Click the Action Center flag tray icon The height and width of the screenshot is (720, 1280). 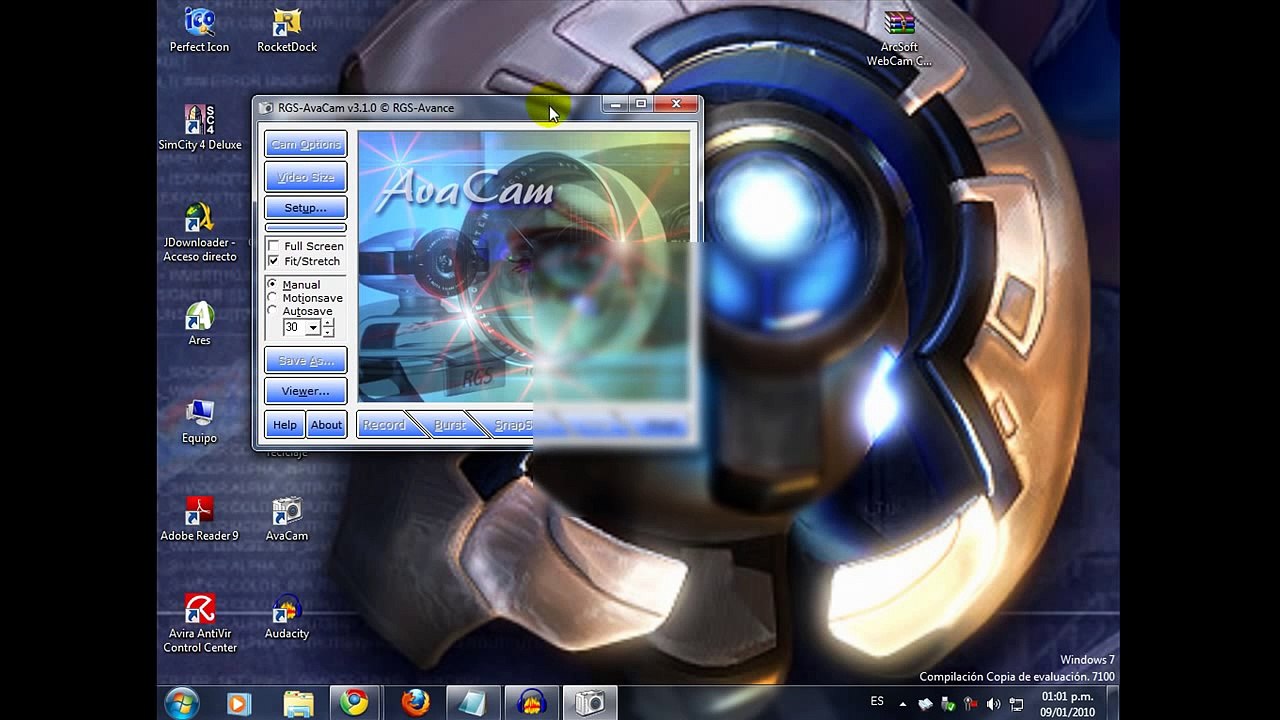pos(970,704)
